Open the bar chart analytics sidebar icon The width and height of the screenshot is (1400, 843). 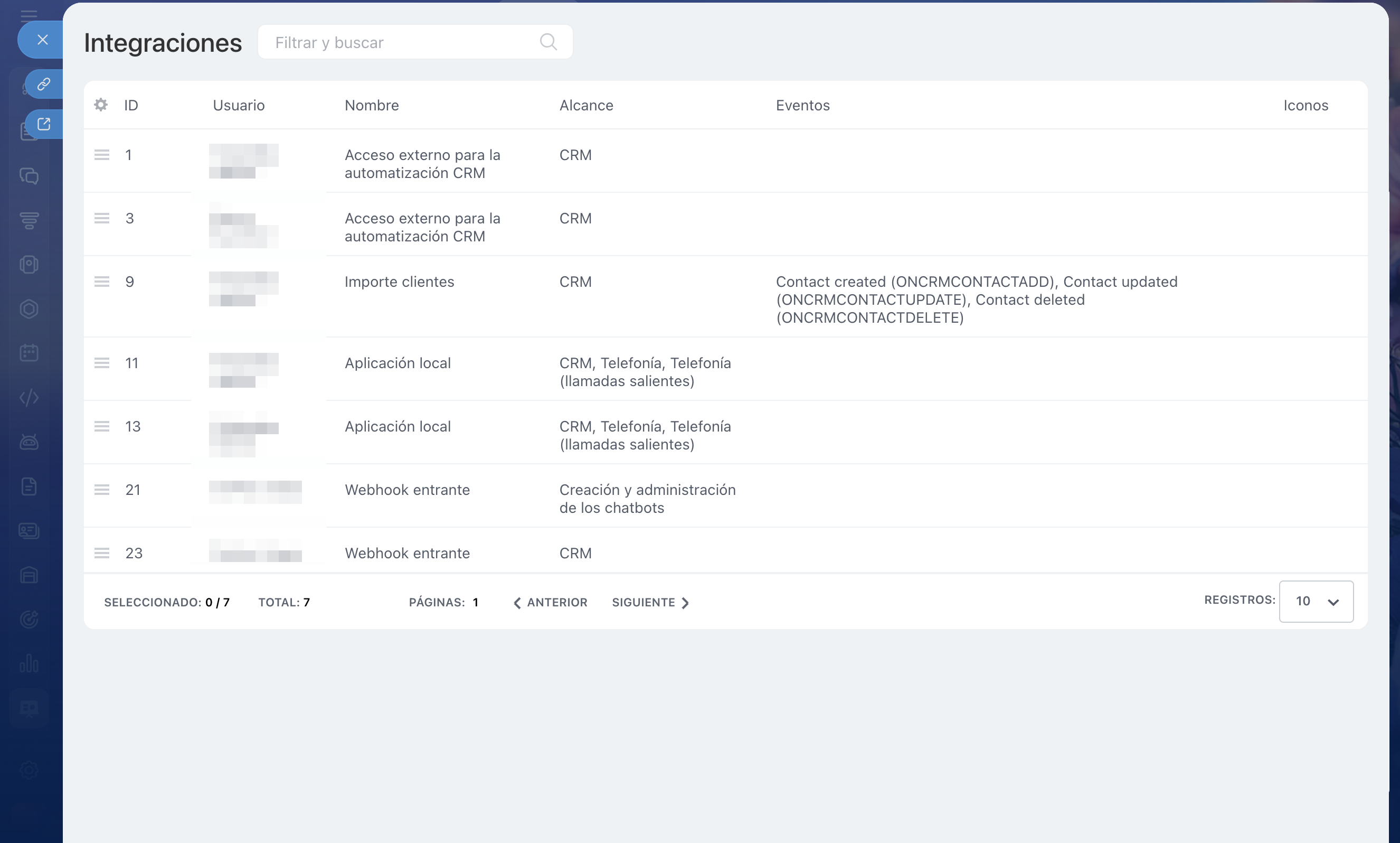[x=29, y=663]
